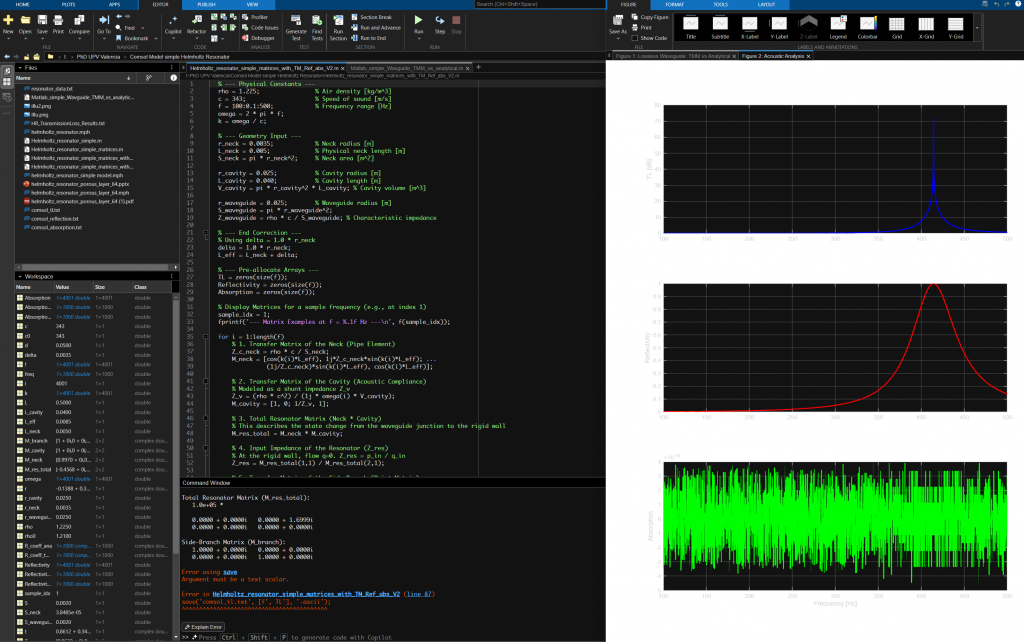Expand the Find dropdown arrow

[x=142, y=28]
